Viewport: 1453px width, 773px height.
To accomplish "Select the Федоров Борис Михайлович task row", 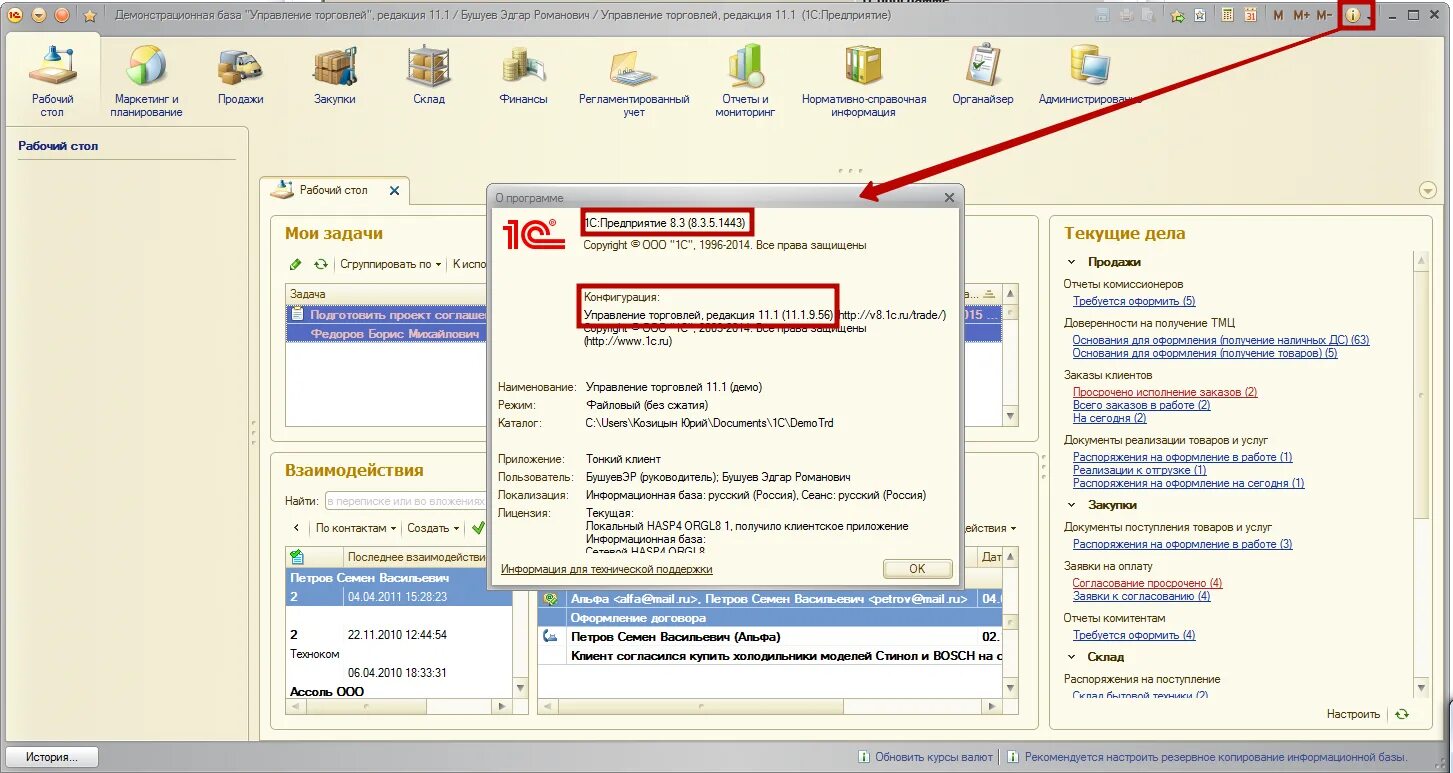I will (386, 334).
